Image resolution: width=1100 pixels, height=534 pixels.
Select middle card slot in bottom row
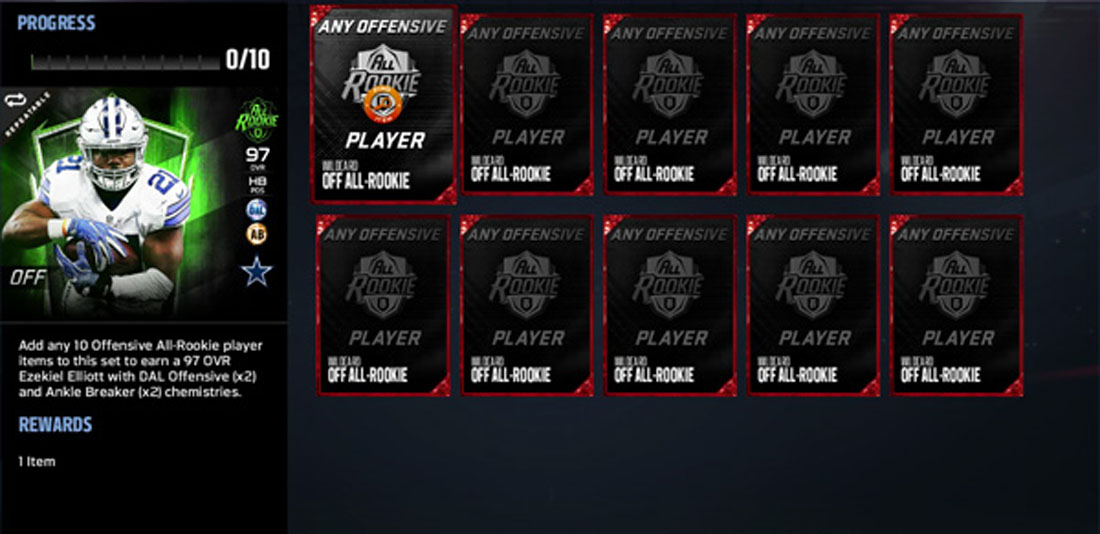coord(670,305)
